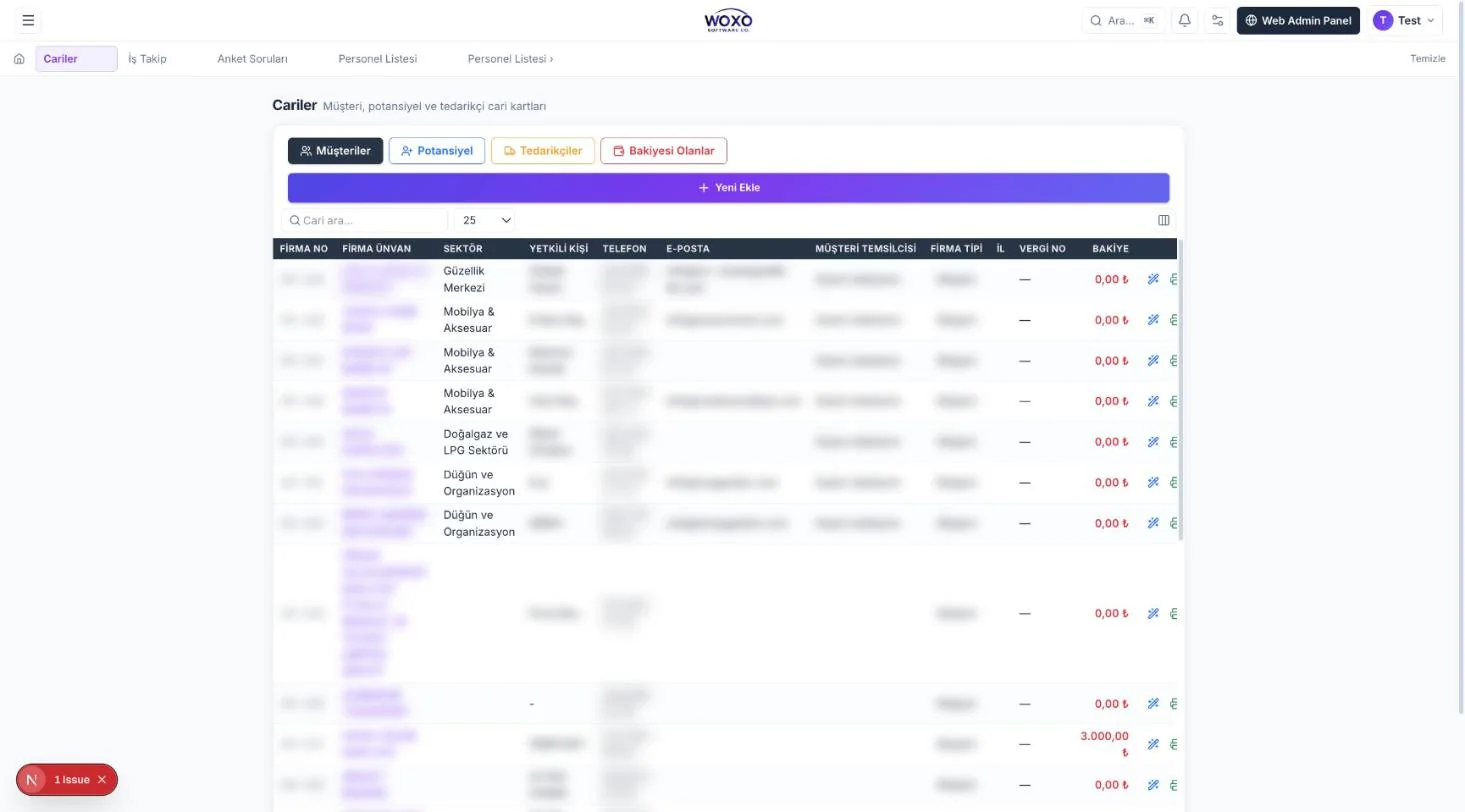
Task: Click the FİRMA NO column header
Action: 304,248
